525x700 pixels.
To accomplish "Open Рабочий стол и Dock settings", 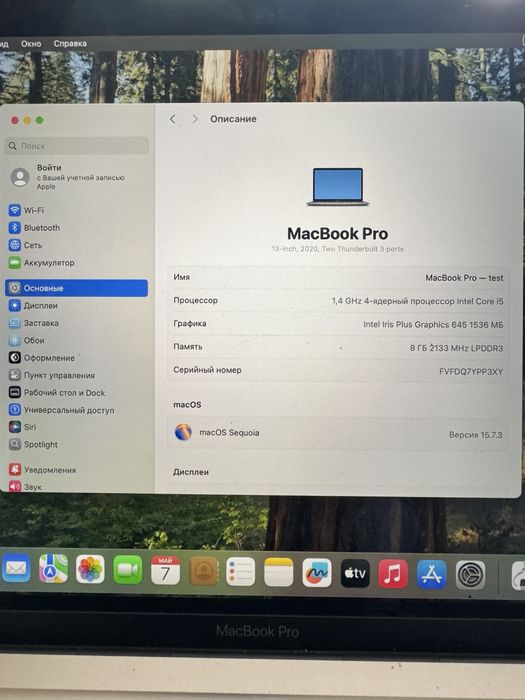I will pyautogui.click(x=57, y=392).
